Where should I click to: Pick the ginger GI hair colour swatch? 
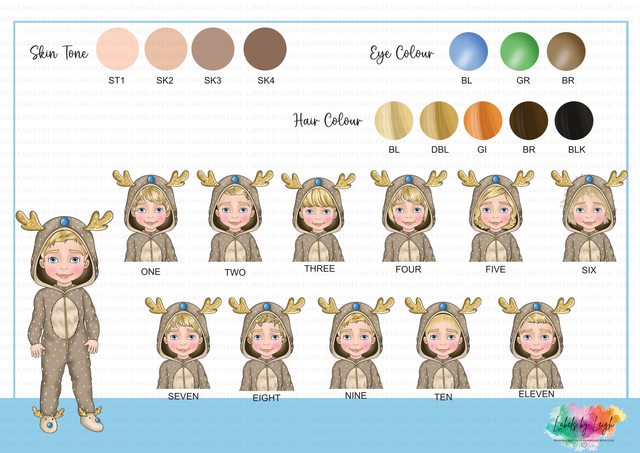tap(483, 121)
